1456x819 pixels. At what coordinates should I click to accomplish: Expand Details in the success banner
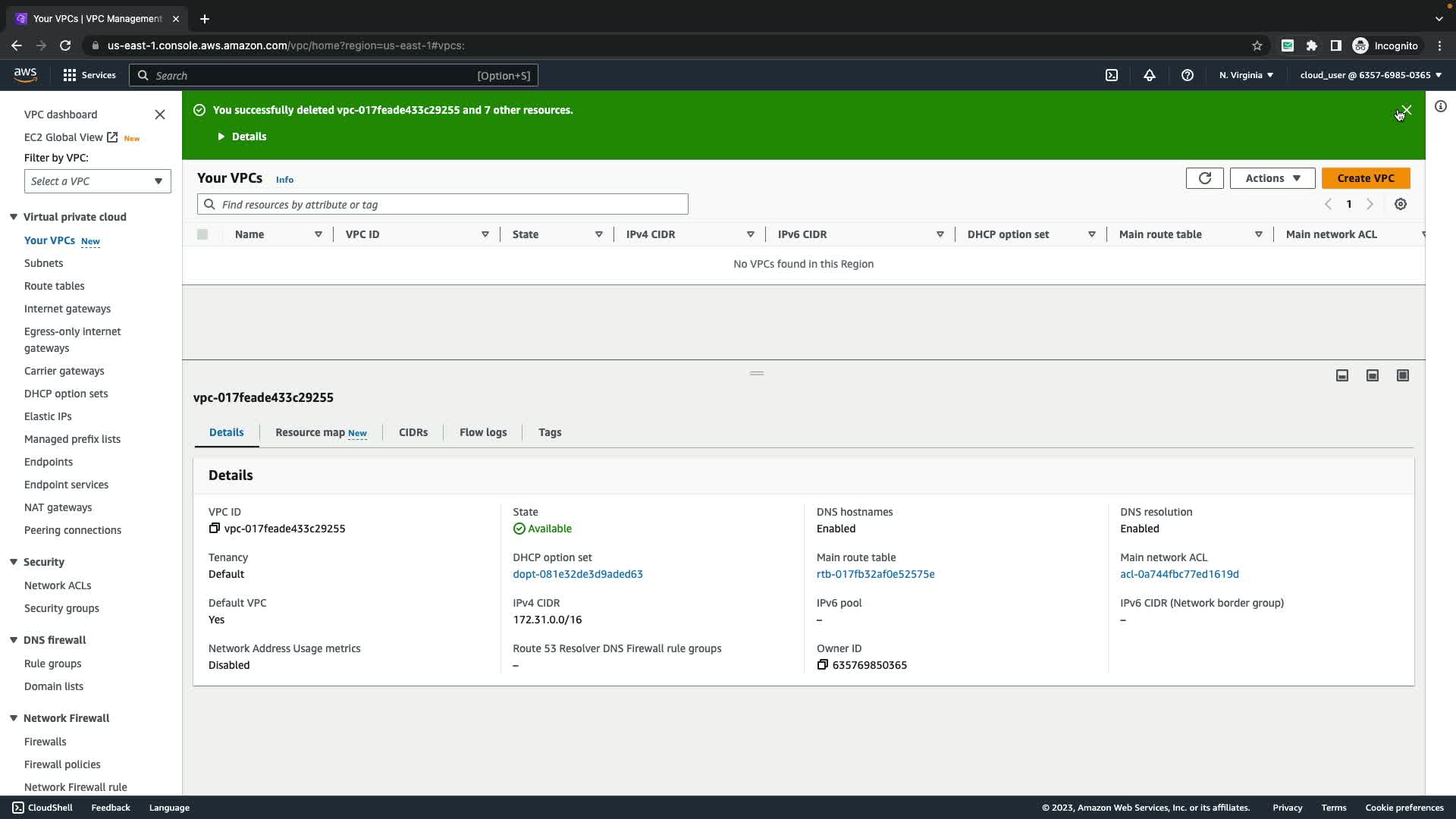click(242, 136)
